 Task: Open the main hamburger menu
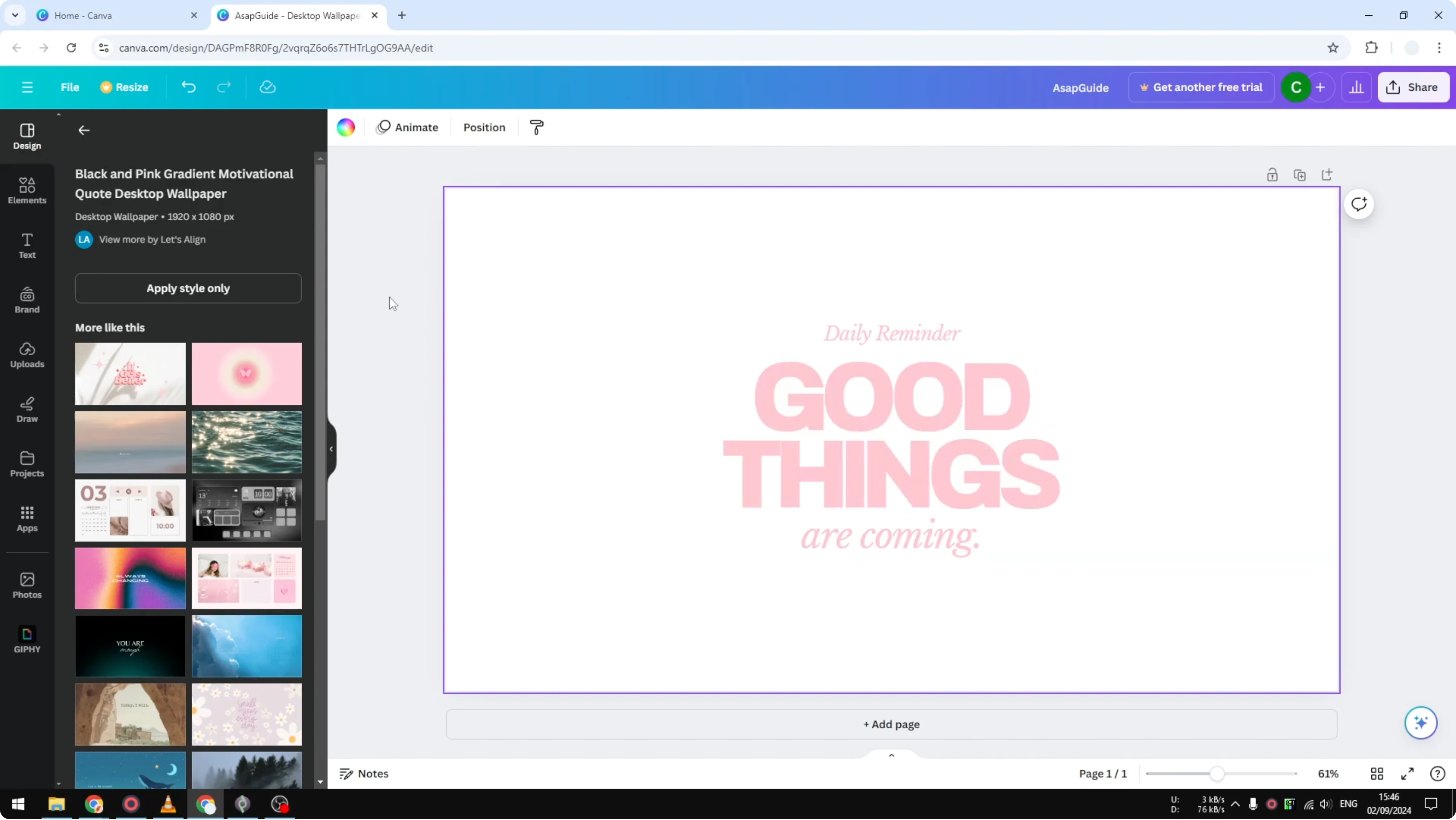(x=27, y=87)
